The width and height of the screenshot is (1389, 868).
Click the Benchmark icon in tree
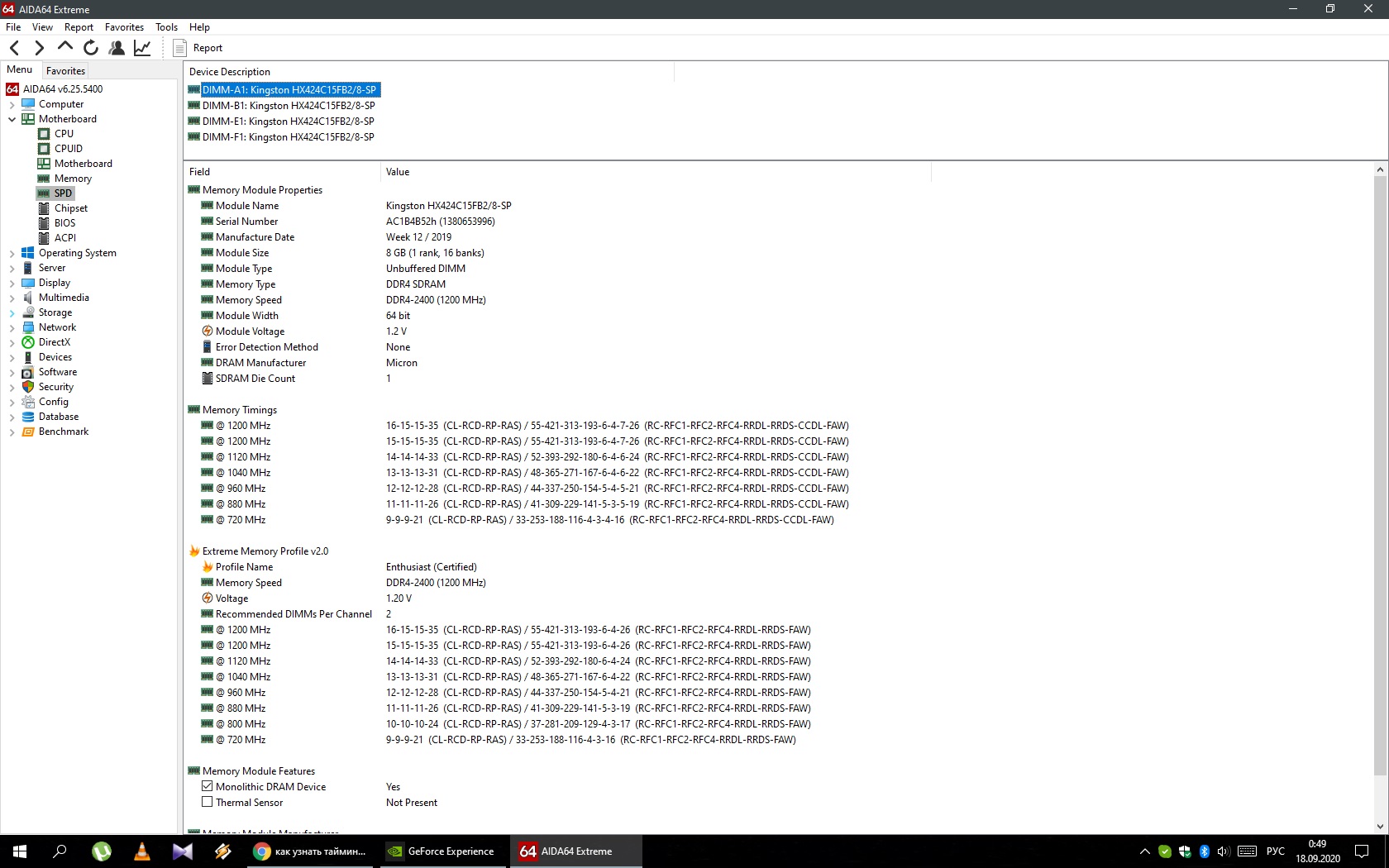click(x=28, y=432)
